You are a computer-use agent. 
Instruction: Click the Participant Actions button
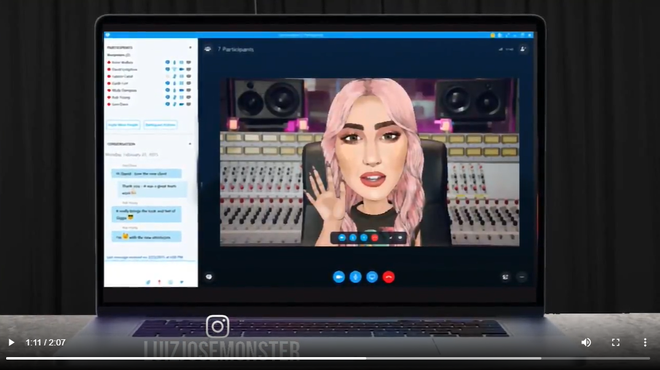(x=160, y=125)
